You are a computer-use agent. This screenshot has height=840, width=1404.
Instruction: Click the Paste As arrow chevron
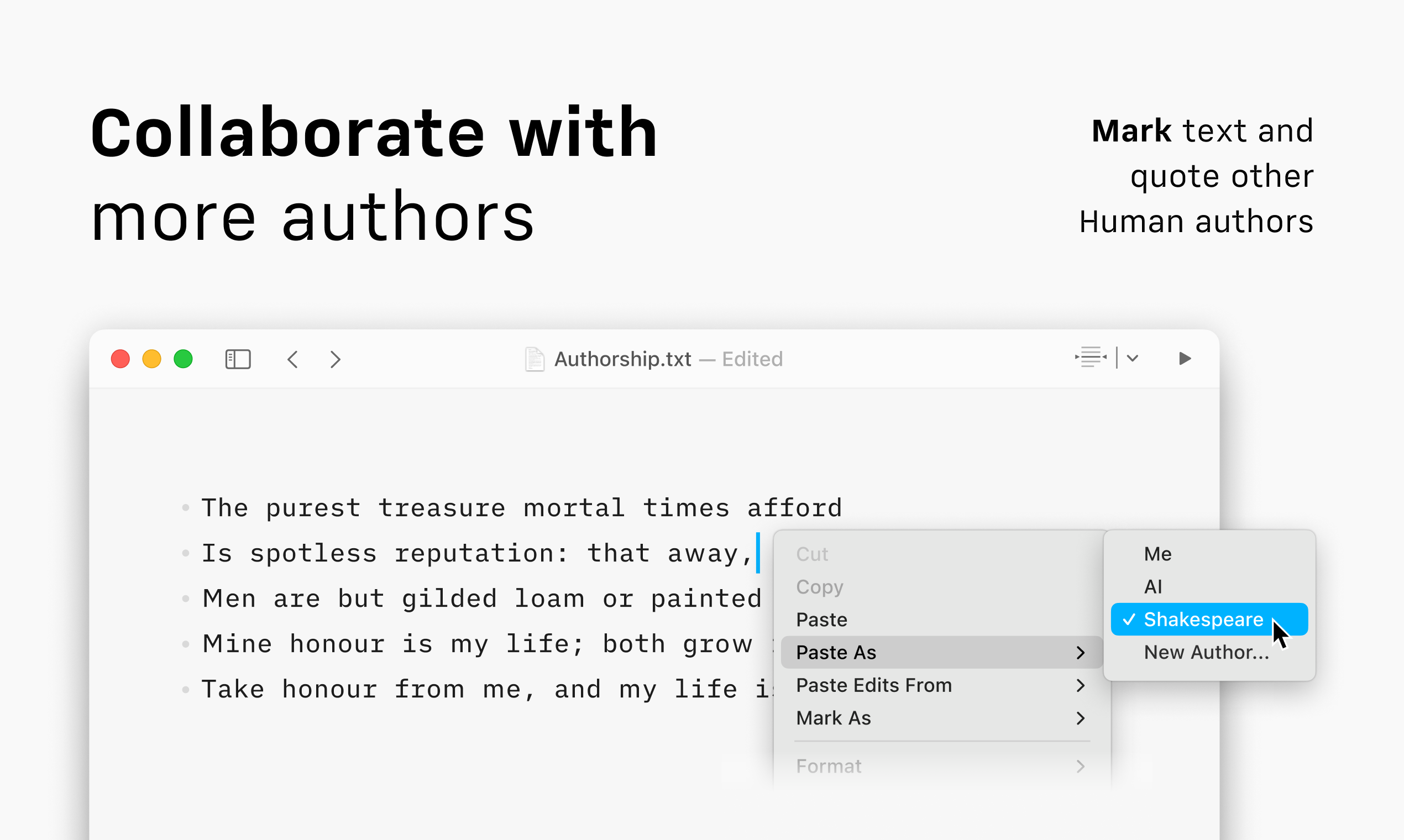pos(1081,653)
